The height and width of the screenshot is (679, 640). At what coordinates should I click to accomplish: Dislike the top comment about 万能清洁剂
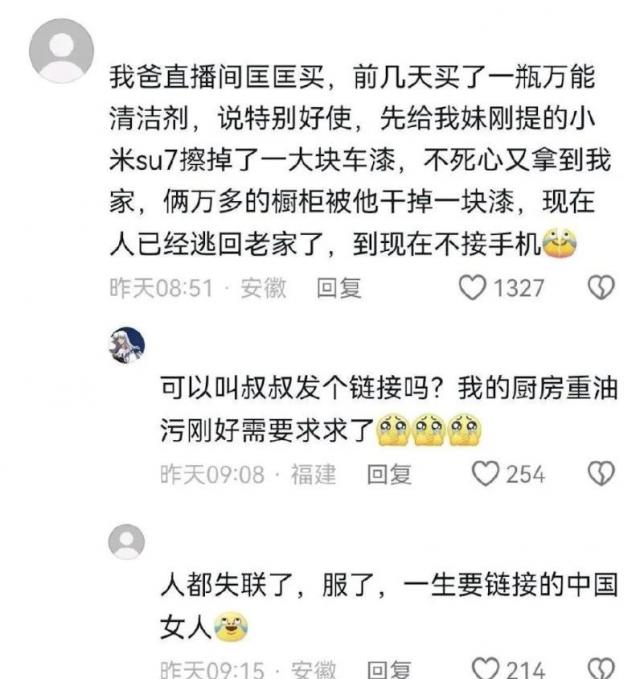point(601,288)
